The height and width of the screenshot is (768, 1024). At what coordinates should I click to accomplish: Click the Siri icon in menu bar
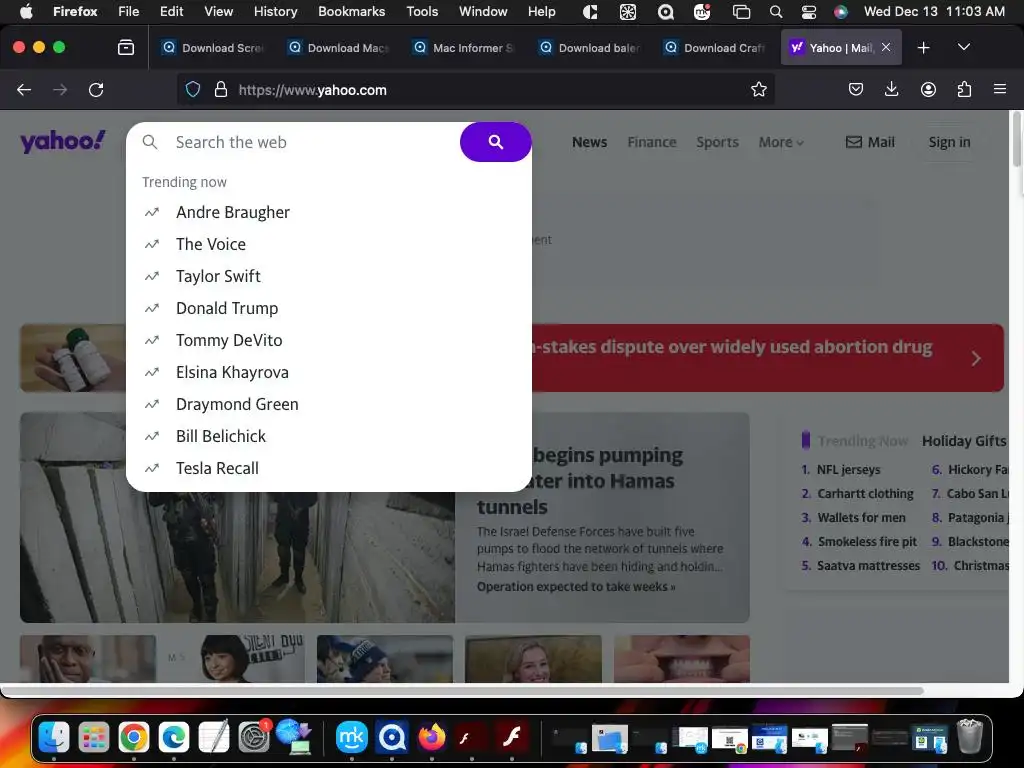(841, 12)
